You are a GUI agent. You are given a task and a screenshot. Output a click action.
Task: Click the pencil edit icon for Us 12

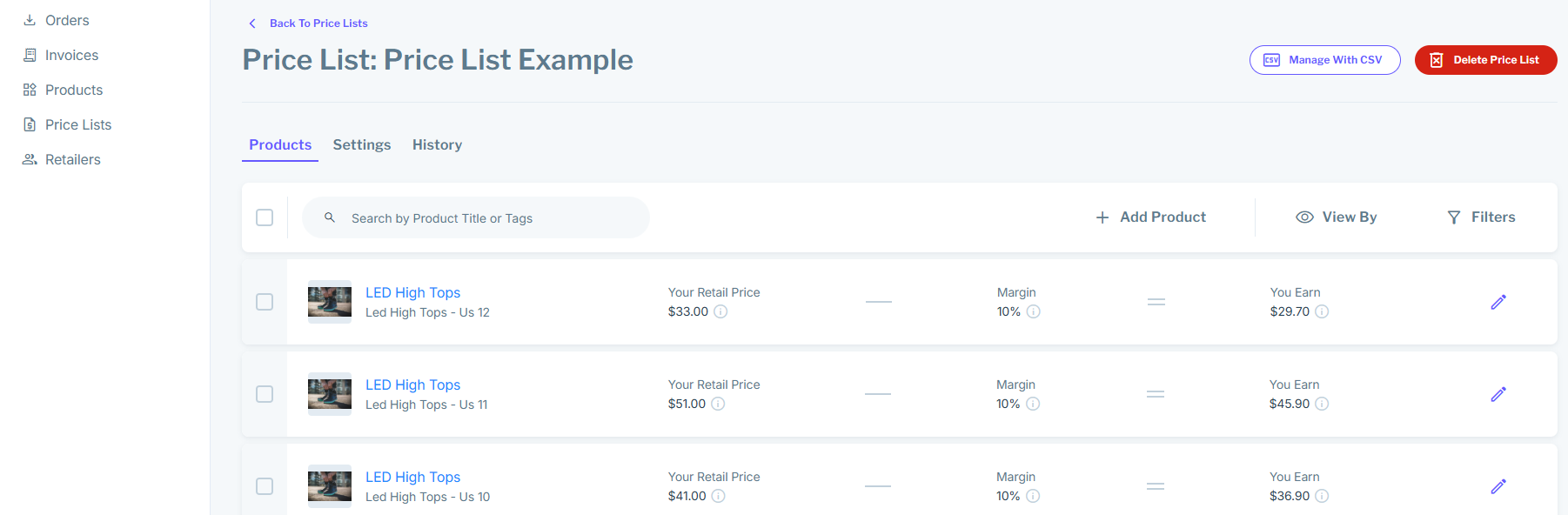[x=1498, y=302]
